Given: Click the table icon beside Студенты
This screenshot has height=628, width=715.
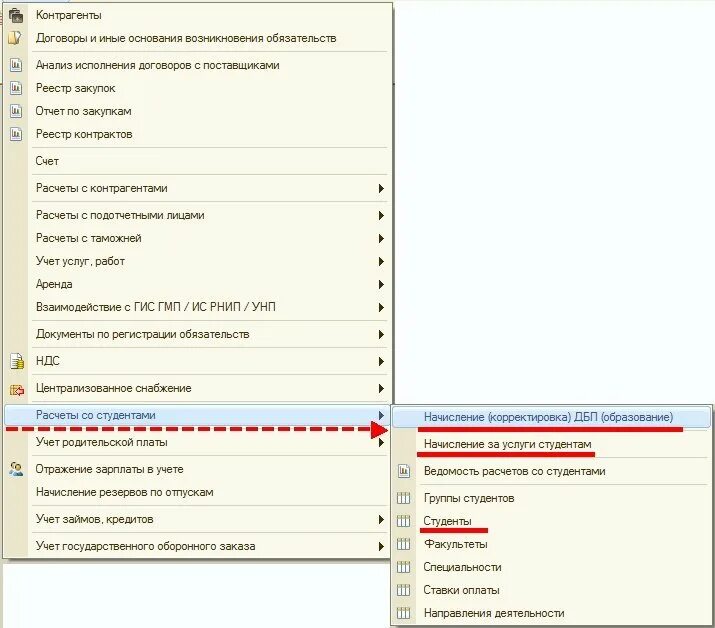Looking at the screenshot, I should pyautogui.click(x=404, y=521).
